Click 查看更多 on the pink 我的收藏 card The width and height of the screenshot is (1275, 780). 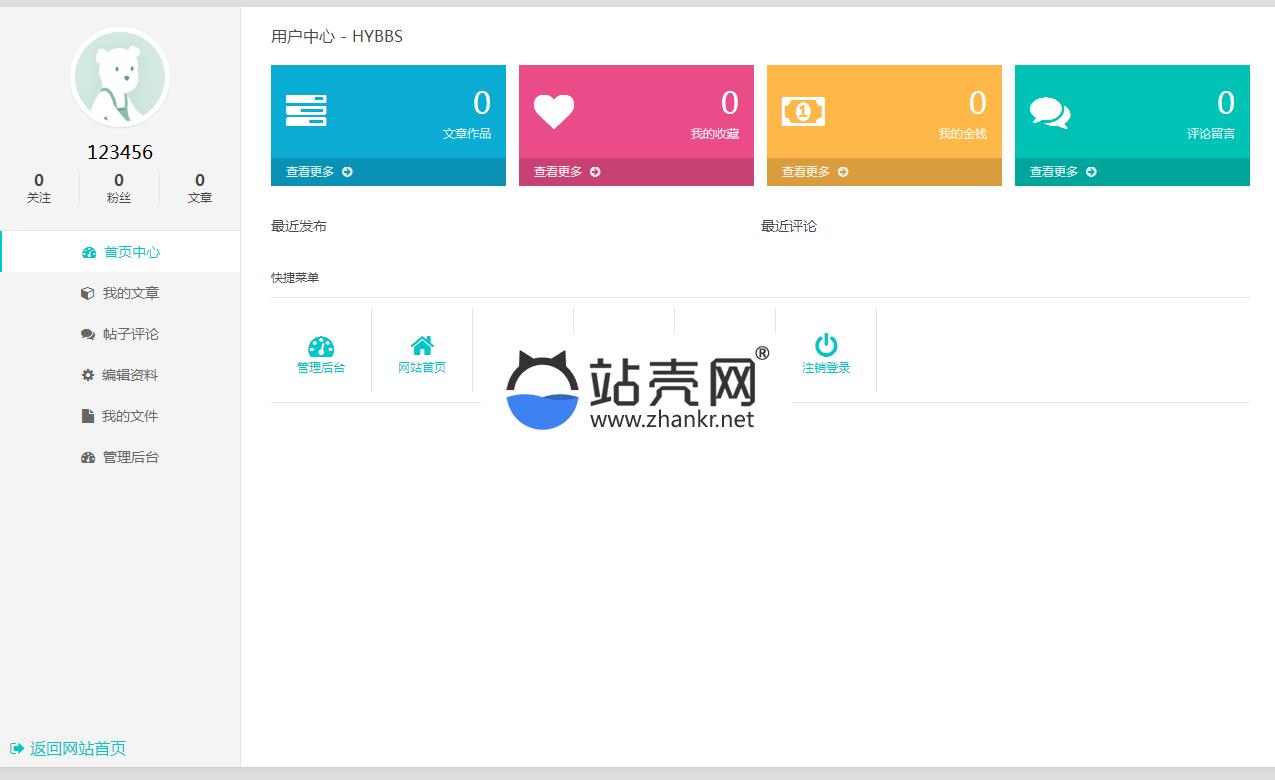(567, 172)
